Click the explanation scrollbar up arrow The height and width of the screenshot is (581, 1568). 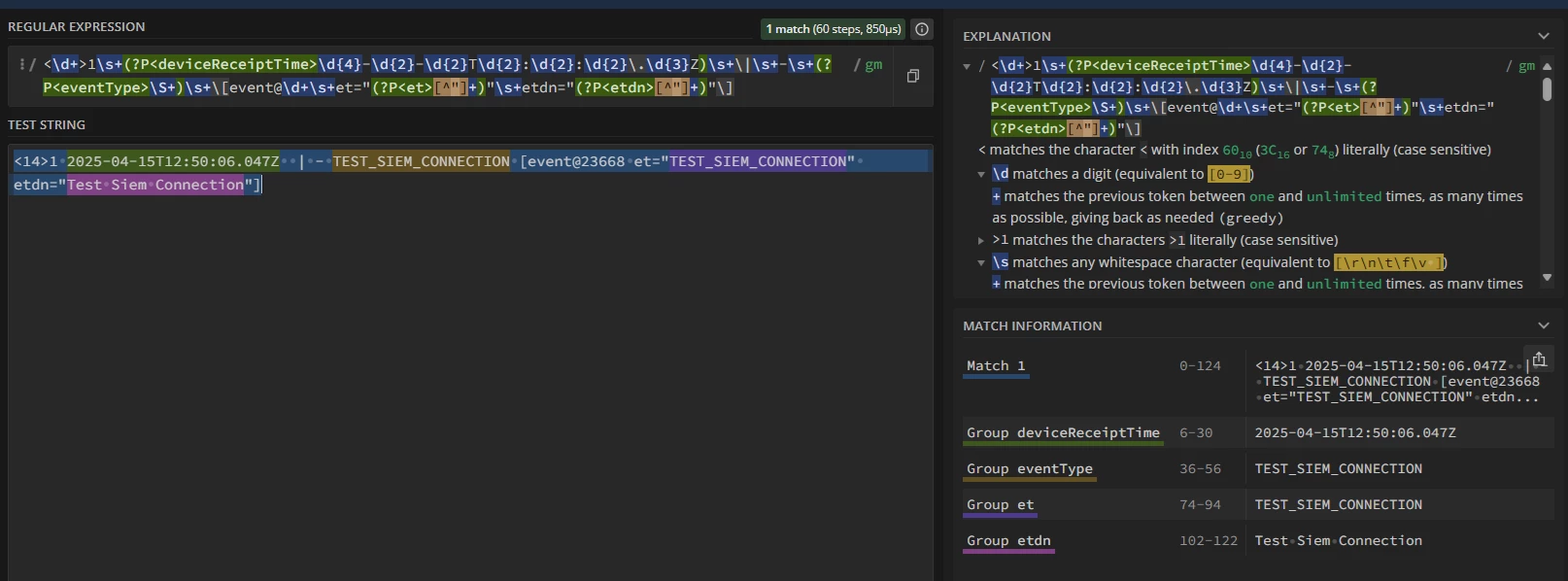pyautogui.click(x=1547, y=66)
